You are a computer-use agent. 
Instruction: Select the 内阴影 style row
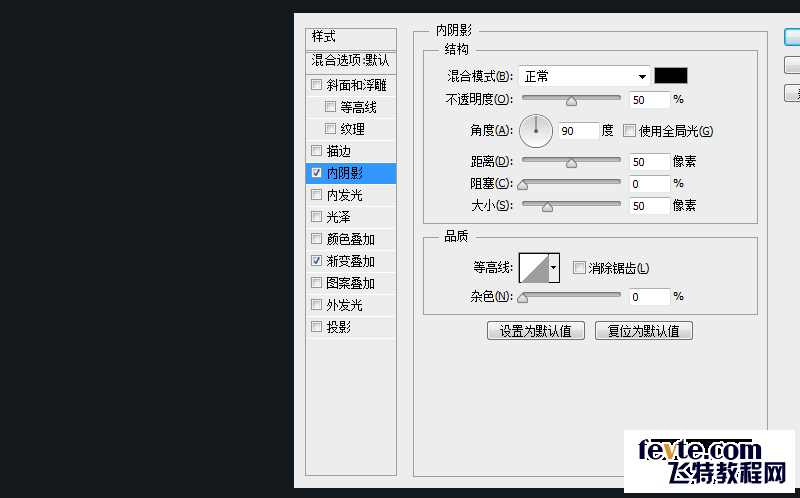click(351, 173)
